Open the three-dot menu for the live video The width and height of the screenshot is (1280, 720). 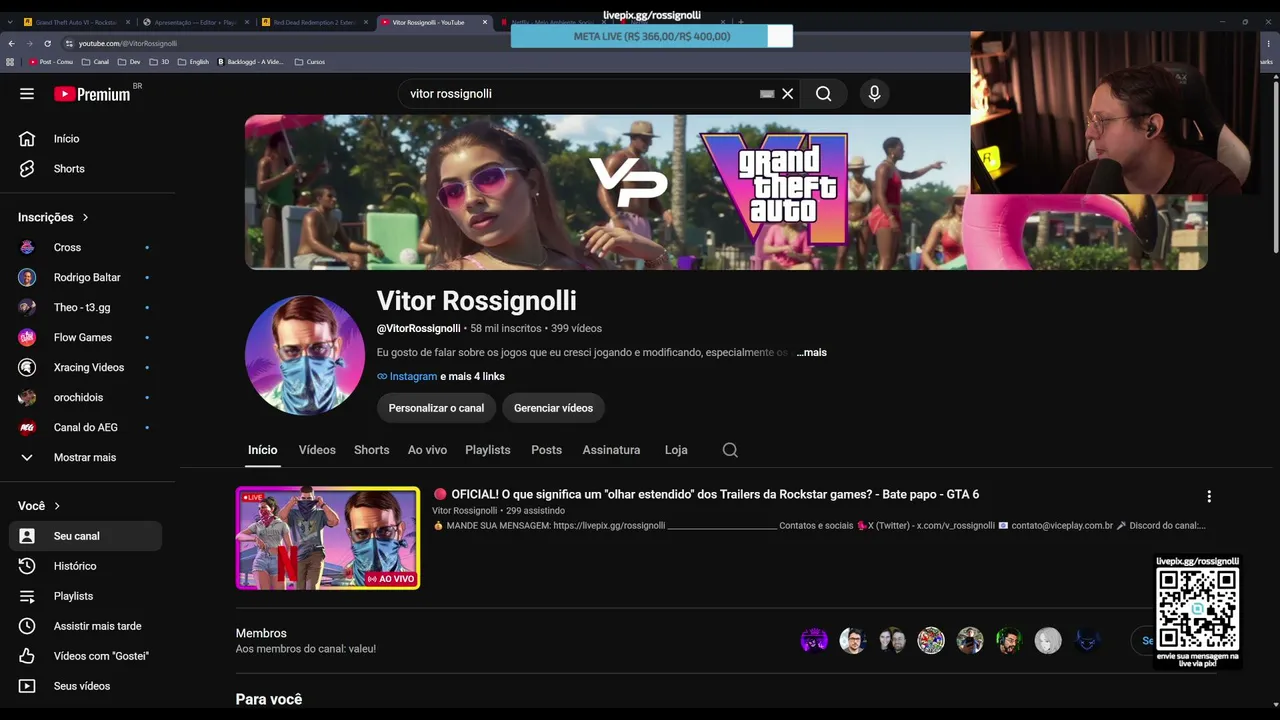[x=1209, y=496]
